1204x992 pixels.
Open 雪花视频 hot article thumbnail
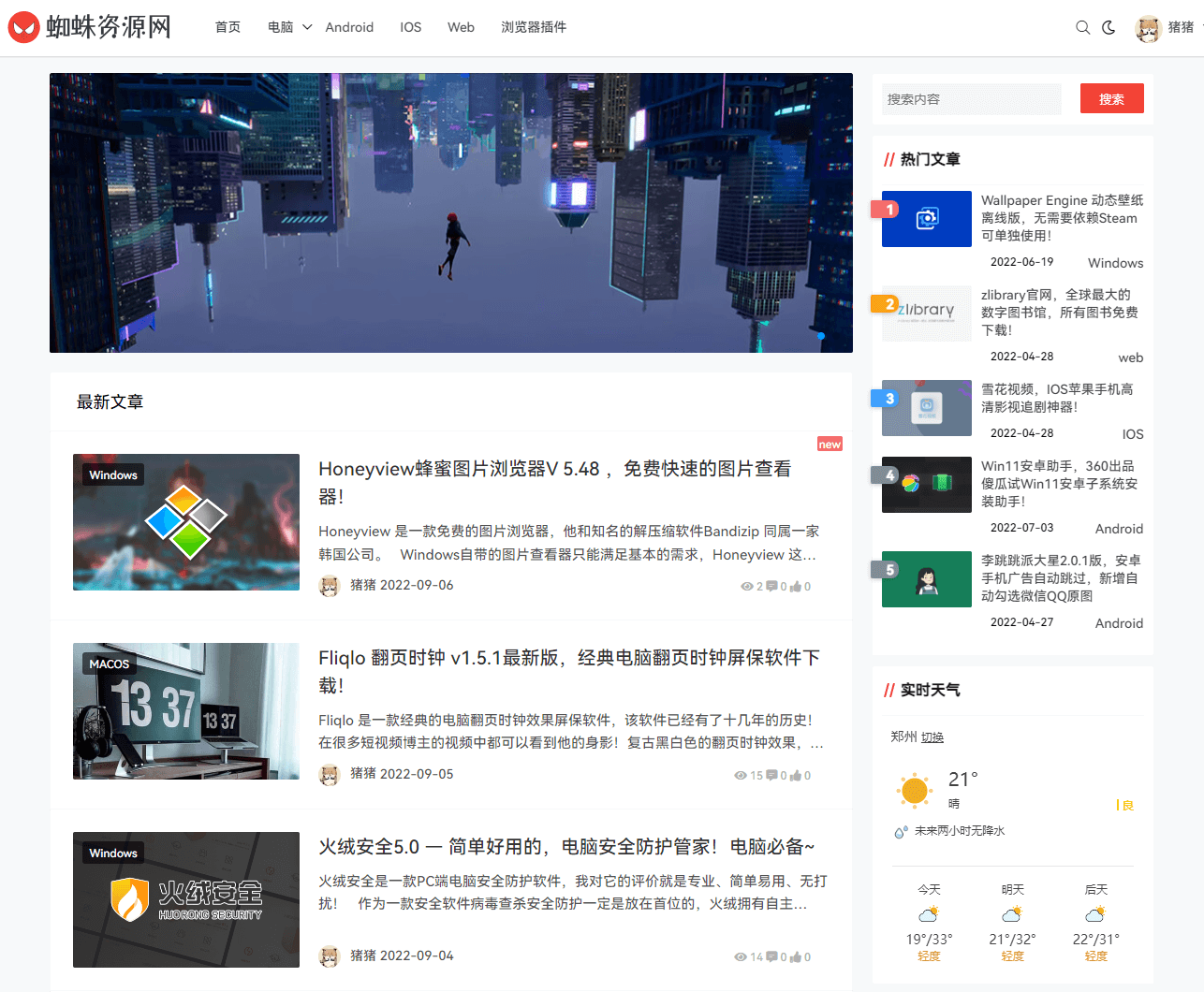(x=927, y=408)
